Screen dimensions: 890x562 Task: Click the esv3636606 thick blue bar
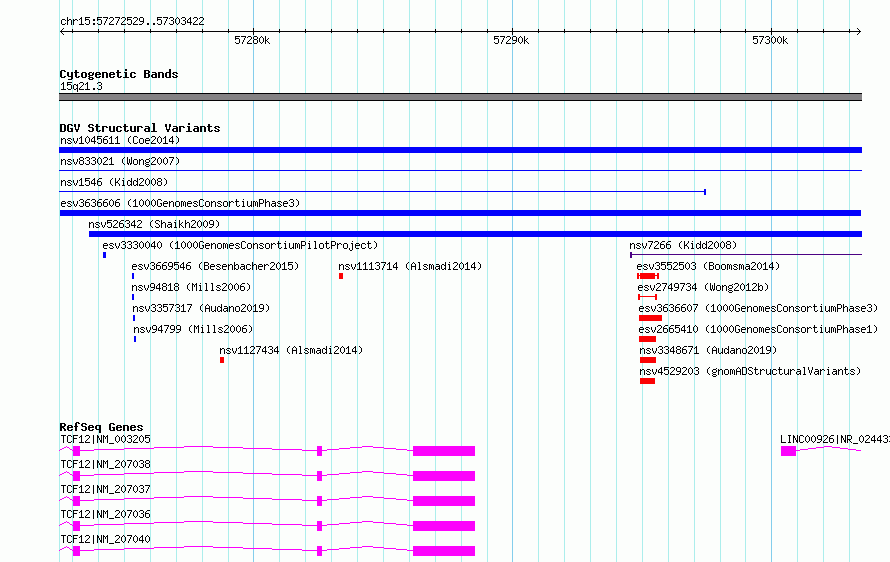pyautogui.click(x=460, y=213)
